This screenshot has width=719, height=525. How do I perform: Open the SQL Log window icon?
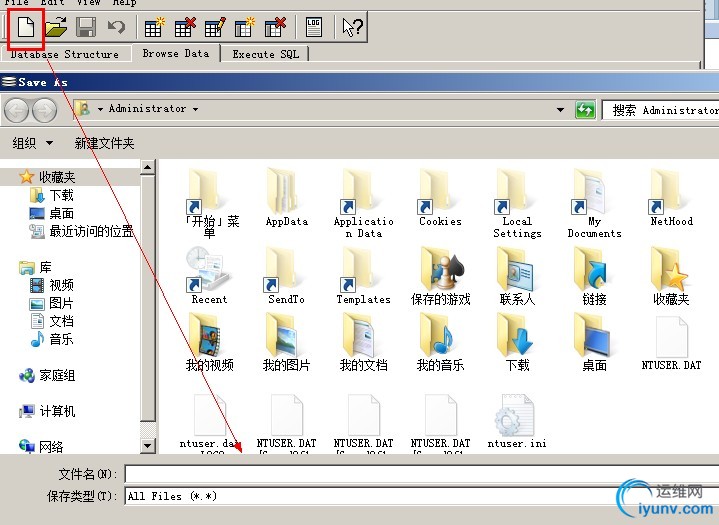tap(314, 27)
